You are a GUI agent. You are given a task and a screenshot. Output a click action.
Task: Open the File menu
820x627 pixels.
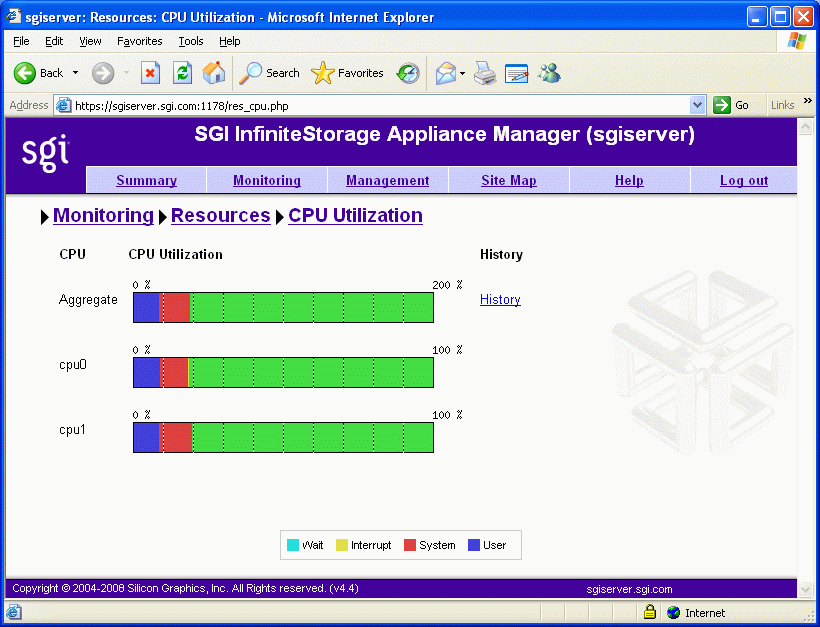(21, 41)
